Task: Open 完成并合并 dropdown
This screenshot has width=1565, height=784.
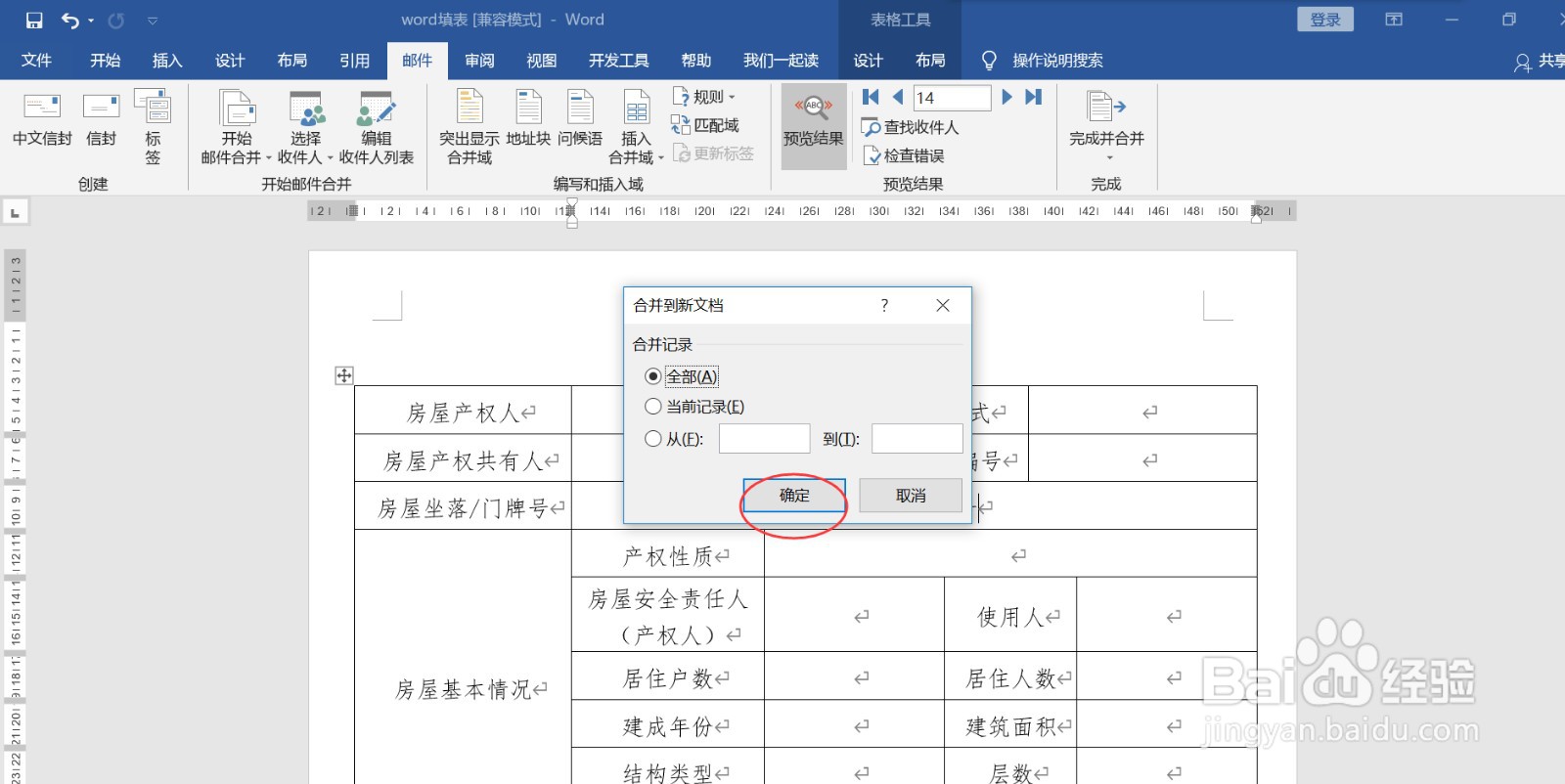Action: (1106, 127)
